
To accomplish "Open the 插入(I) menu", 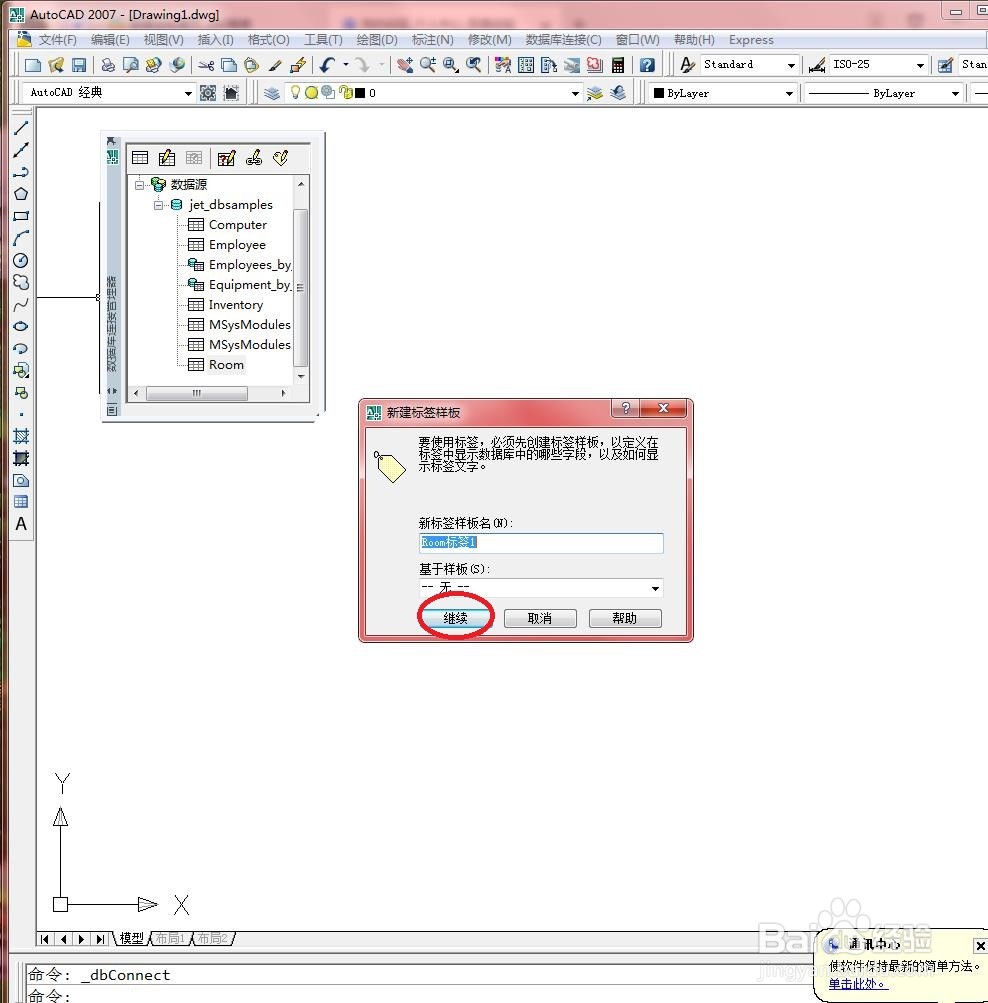I will pyautogui.click(x=215, y=40).
